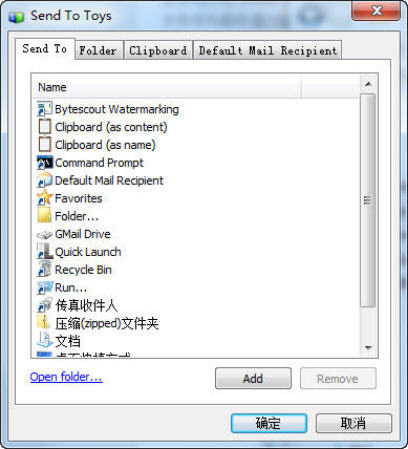408x449 pixels.
Task: Click the Add button
Action: (253, 379)
